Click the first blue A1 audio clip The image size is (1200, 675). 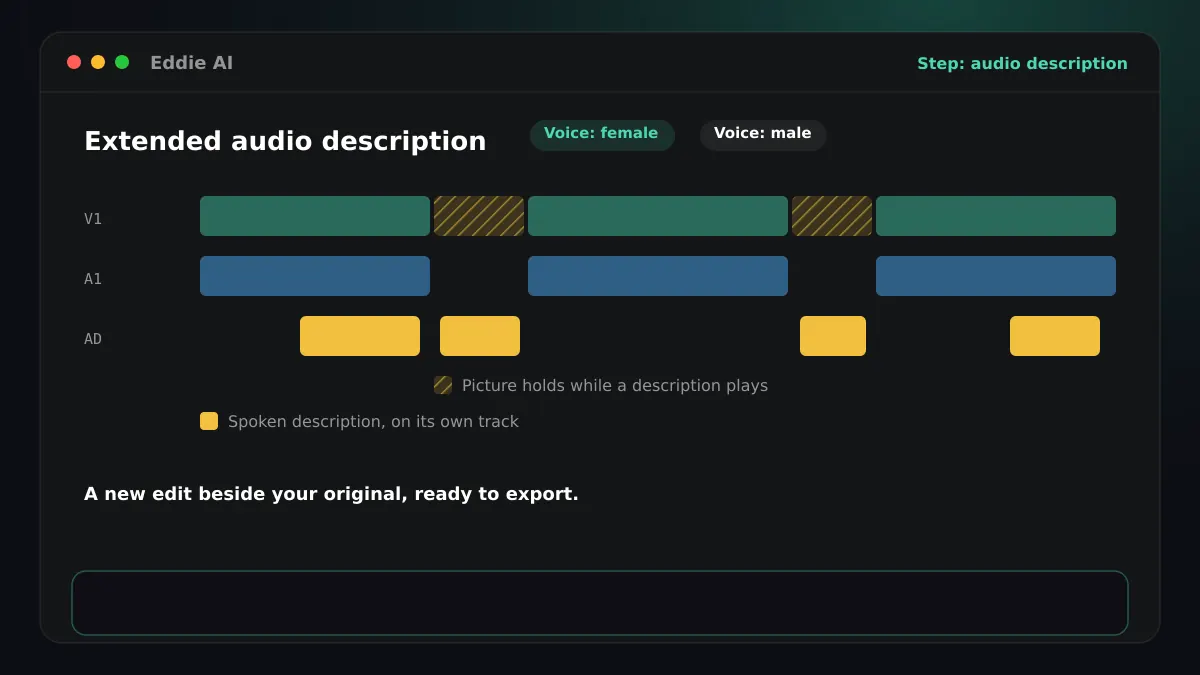click(315, 276)
